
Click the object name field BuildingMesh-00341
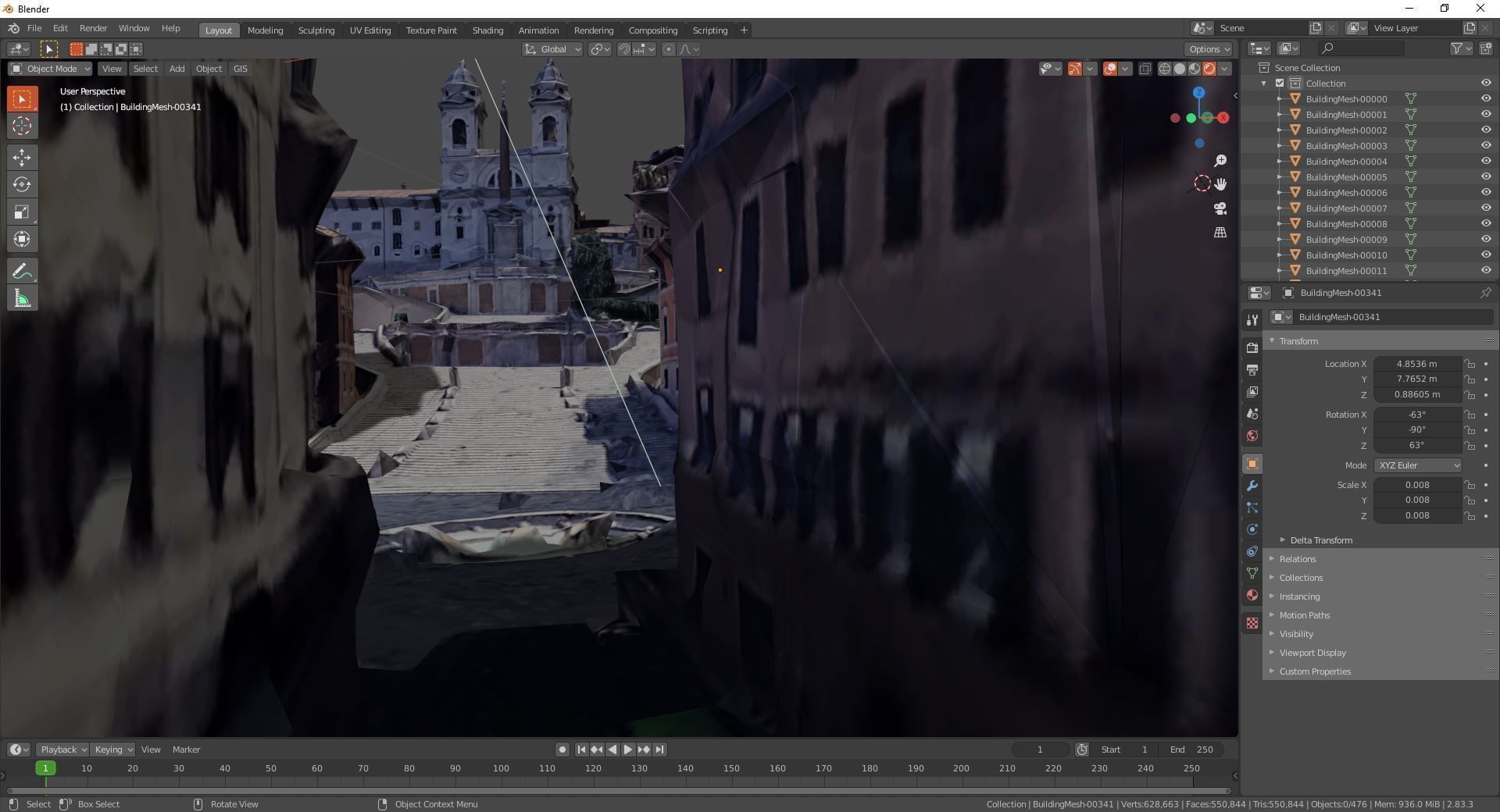(x=1394, y=317)
